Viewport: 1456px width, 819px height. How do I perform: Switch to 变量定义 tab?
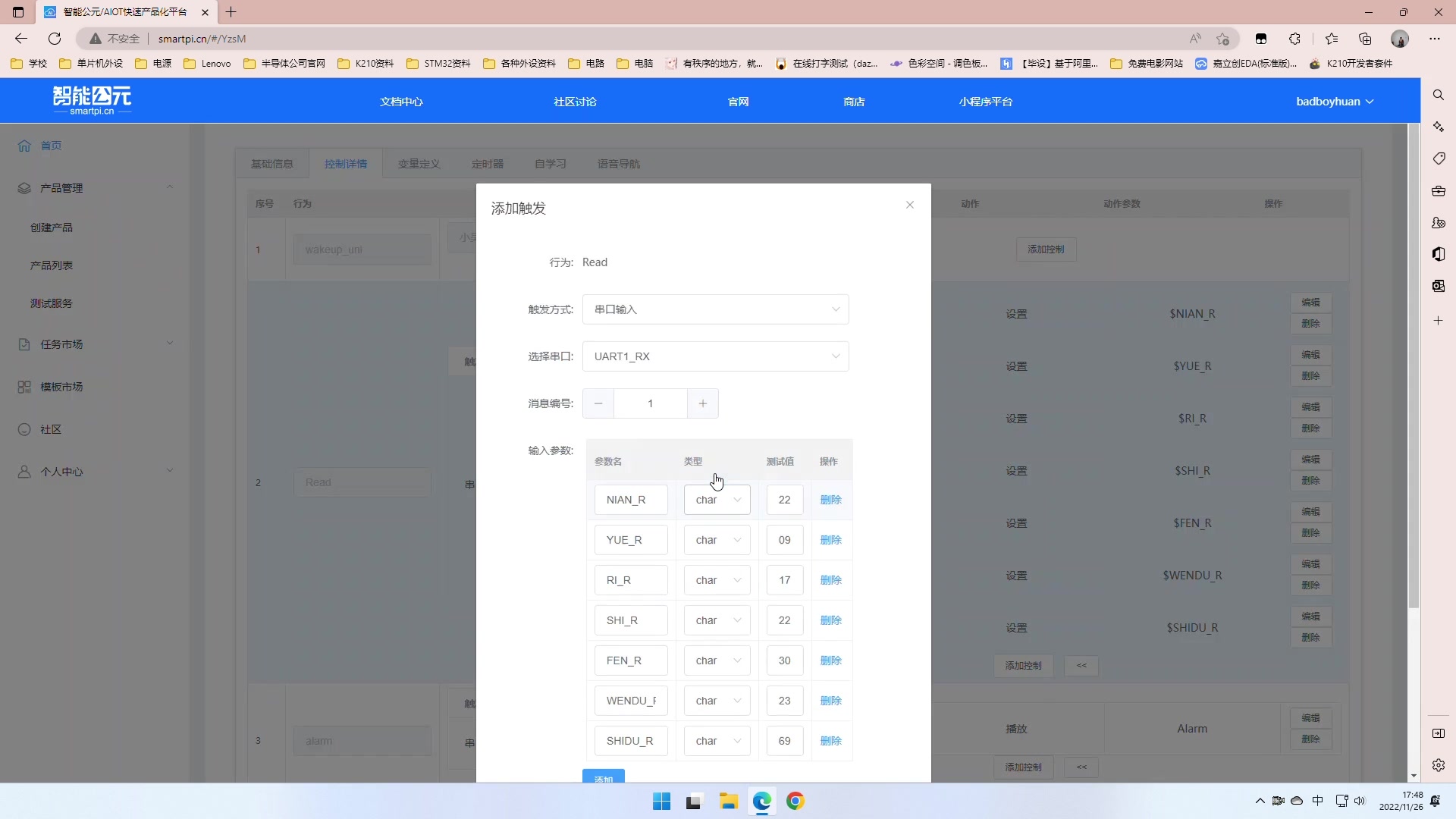pos(419,164)
